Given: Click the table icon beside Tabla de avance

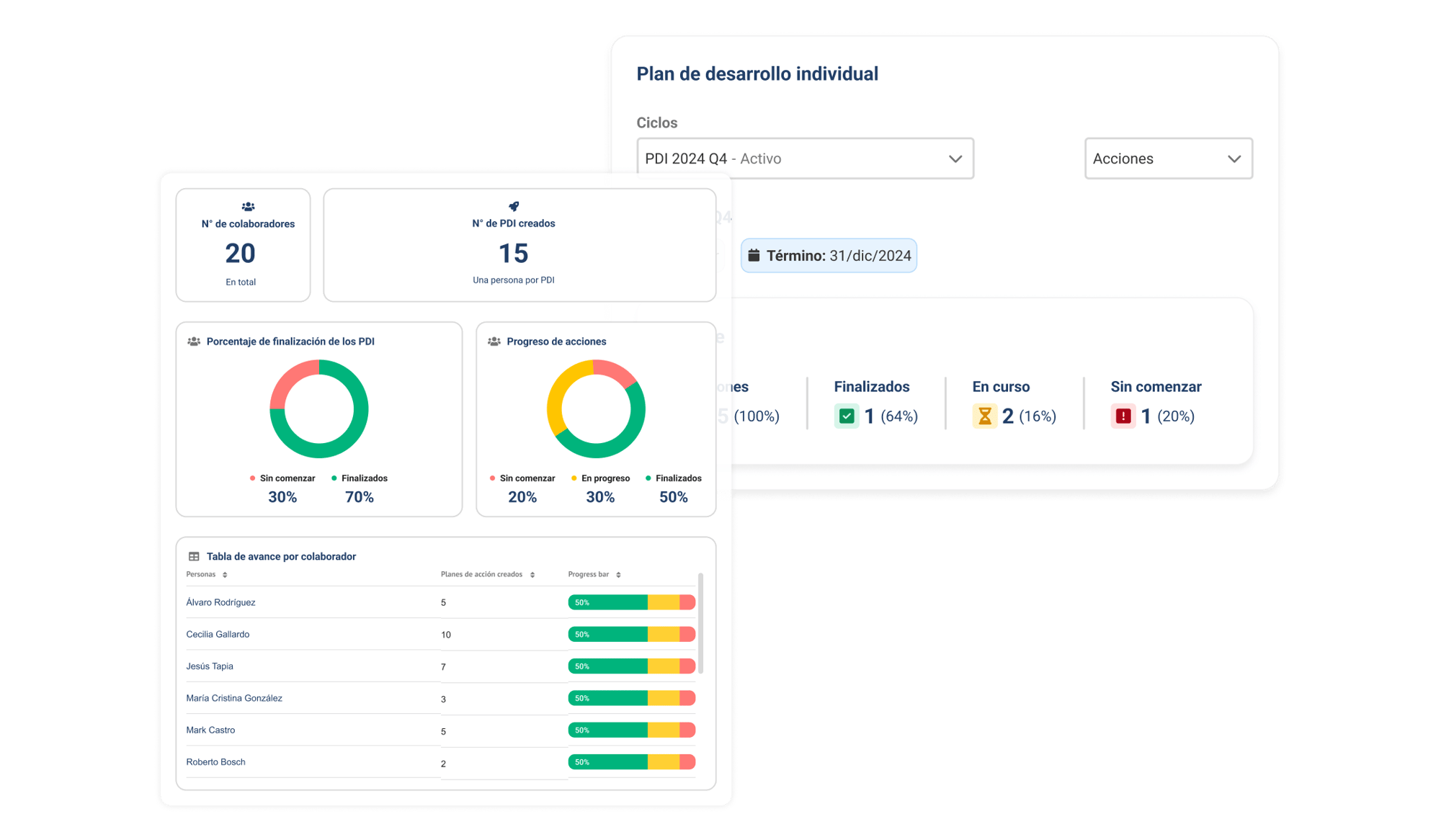Looking at the screenshot, I should pos(194,556).
